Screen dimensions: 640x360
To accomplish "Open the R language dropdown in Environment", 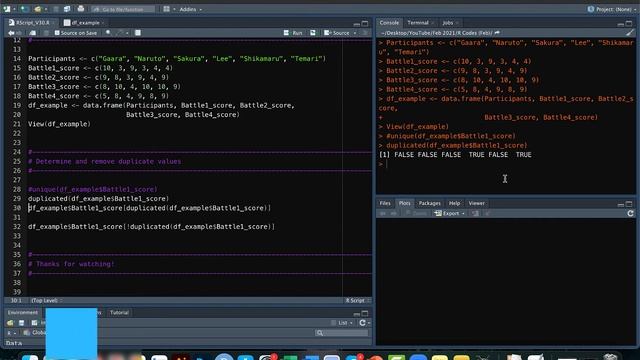I will click(11, 333).
